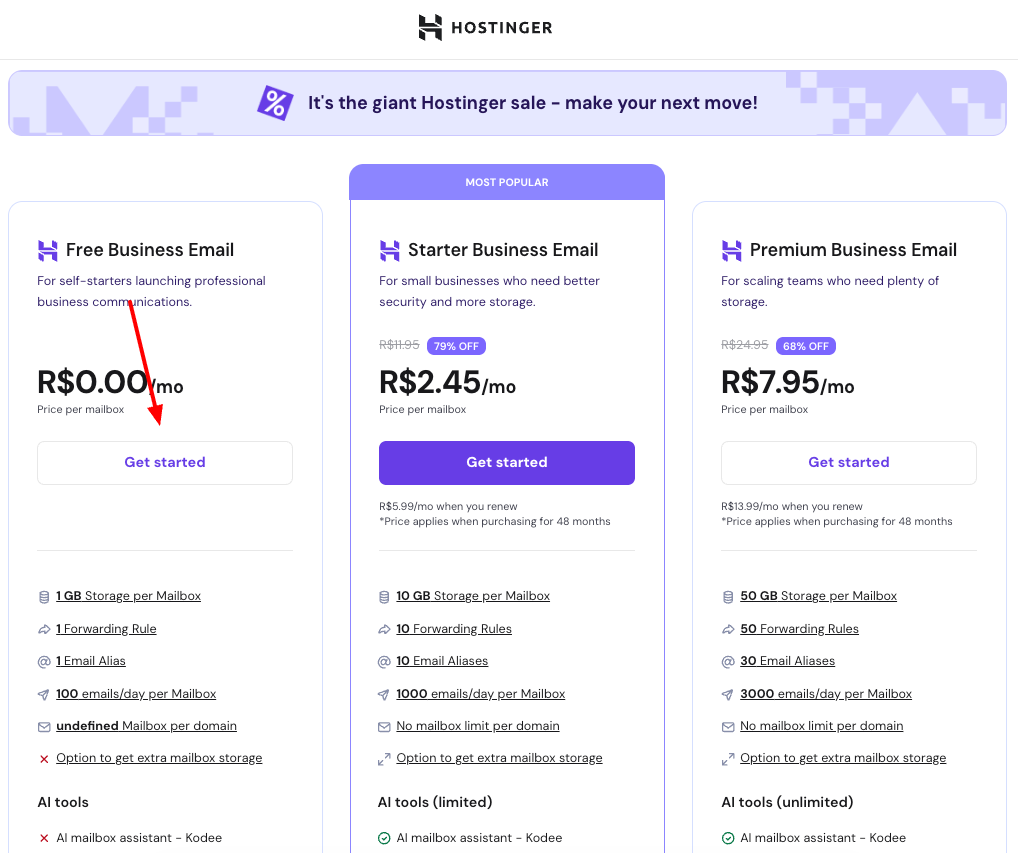Click the percent sale icon in banner
Viewport: 1018px width, 853px height.
(x=275, y=103)
